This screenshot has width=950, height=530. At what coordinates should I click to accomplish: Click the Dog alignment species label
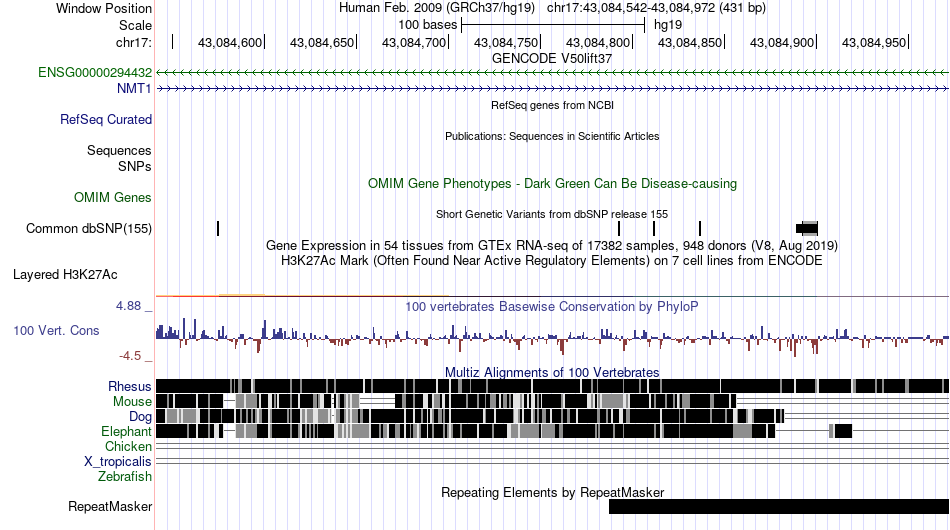coord(140,416)
